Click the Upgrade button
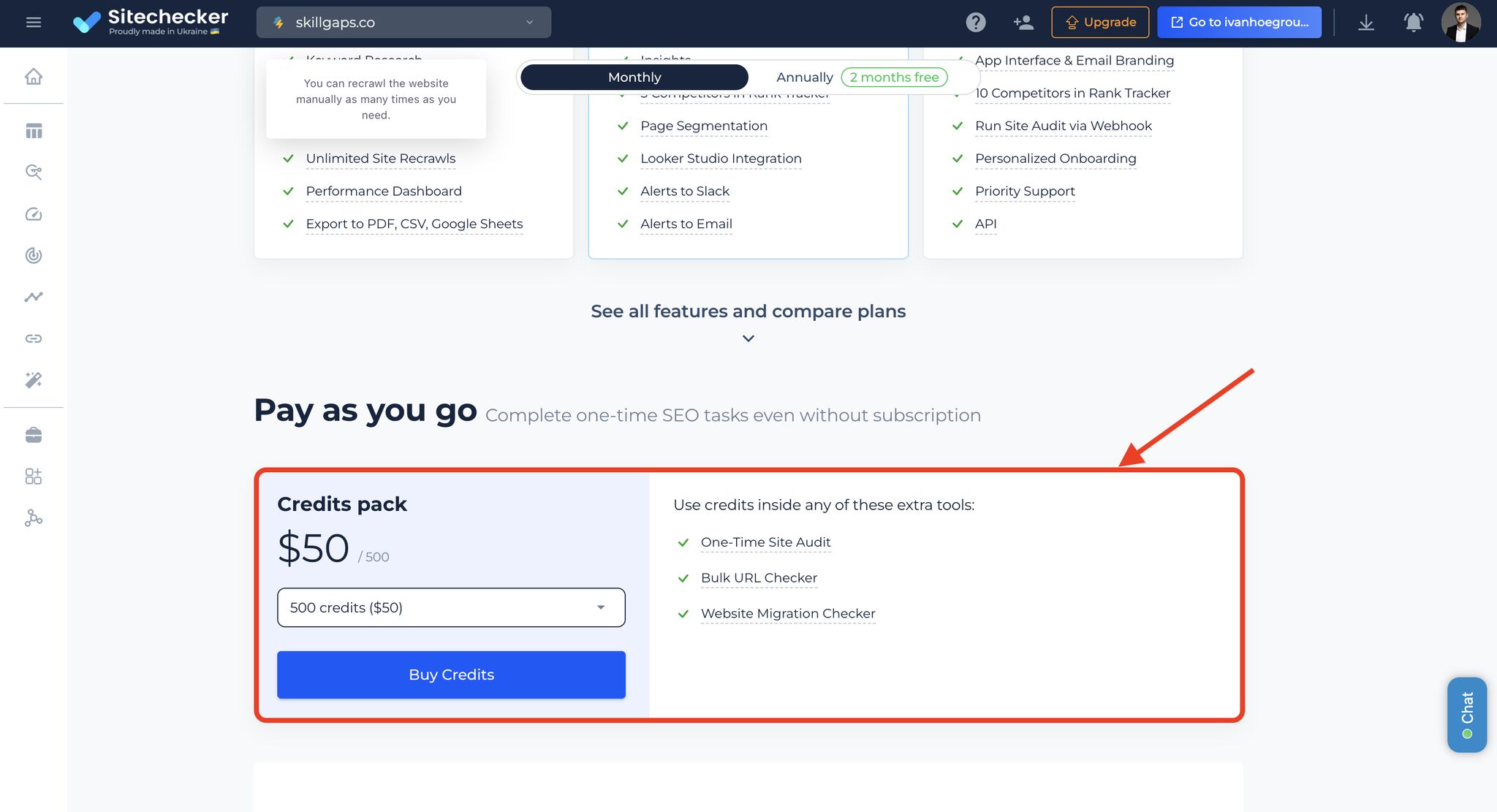Viewport: 1497px width, 812px height. (x=1100, y=22)
